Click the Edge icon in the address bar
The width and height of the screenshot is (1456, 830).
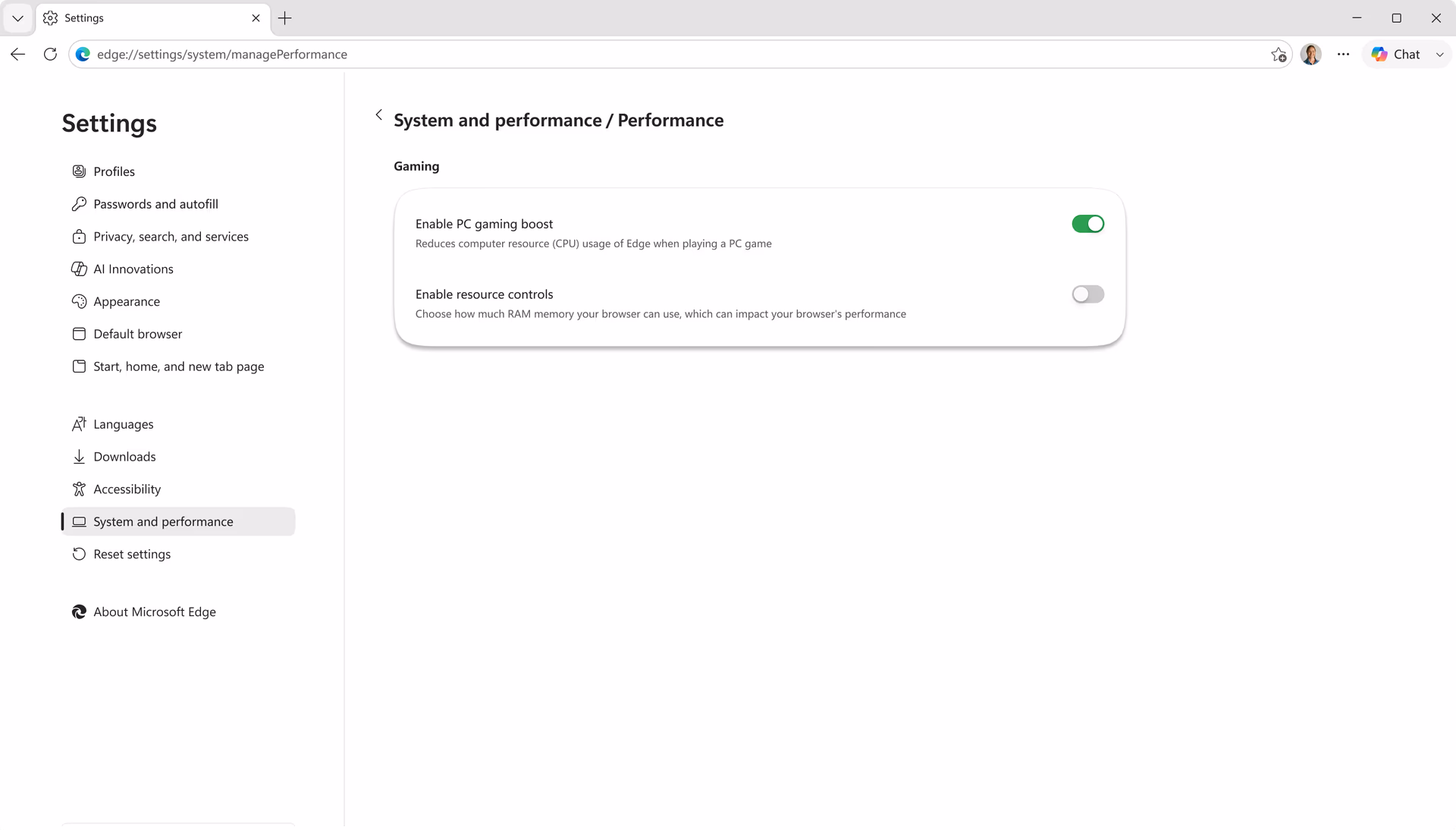83,55
